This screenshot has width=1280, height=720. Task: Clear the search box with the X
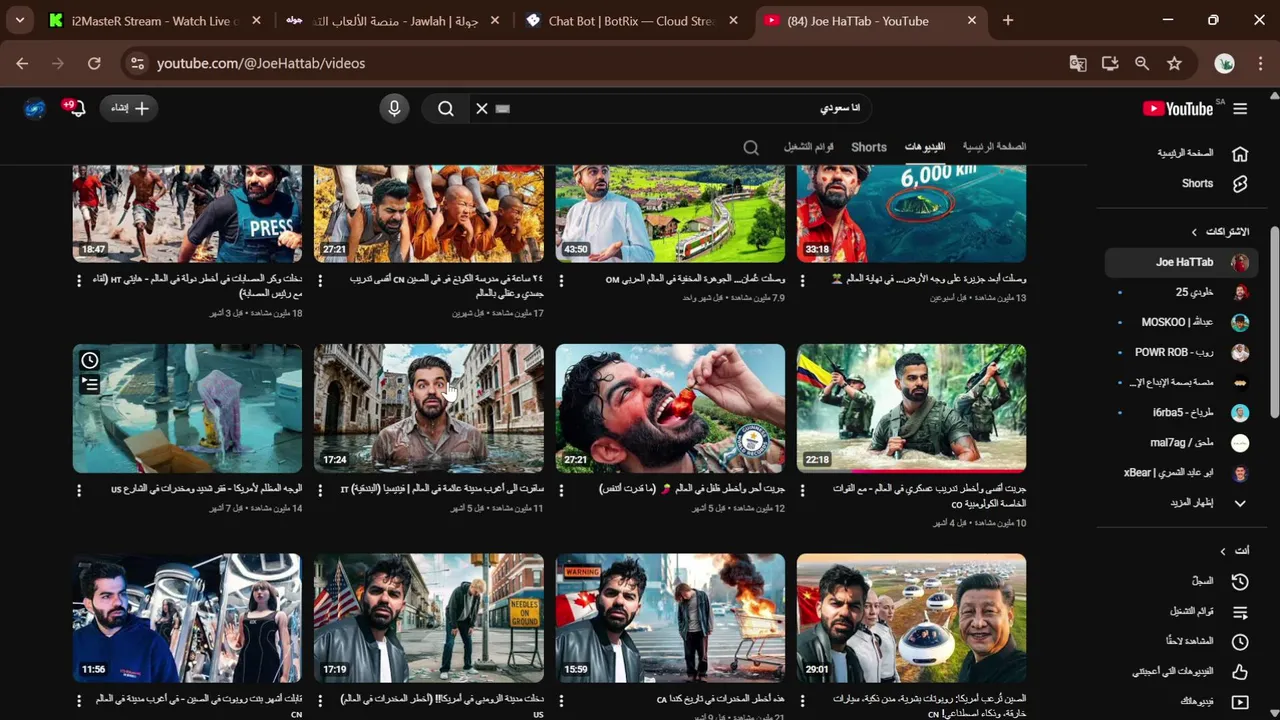click(482, 108)
